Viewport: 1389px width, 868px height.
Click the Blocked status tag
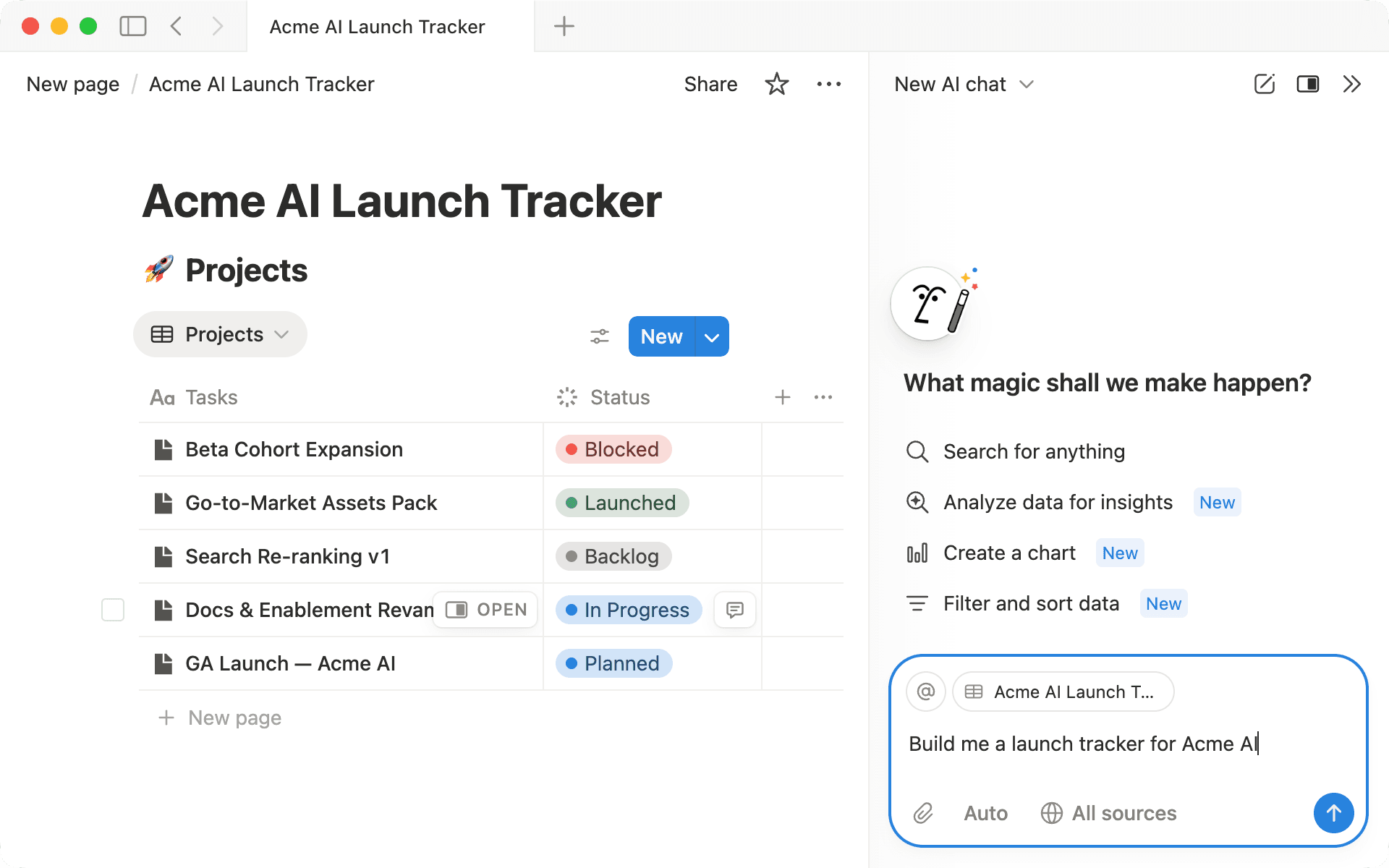[613, 449]
